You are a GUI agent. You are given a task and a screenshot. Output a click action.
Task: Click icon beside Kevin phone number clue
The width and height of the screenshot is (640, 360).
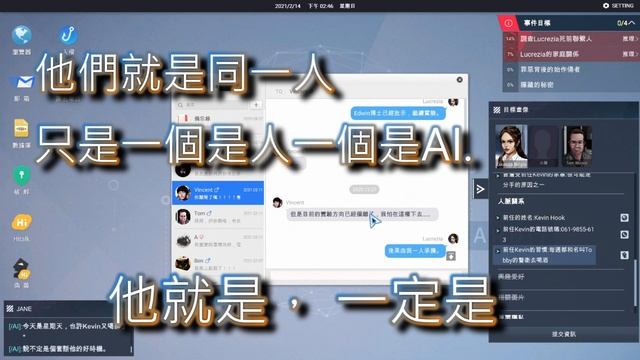point(624,234)
